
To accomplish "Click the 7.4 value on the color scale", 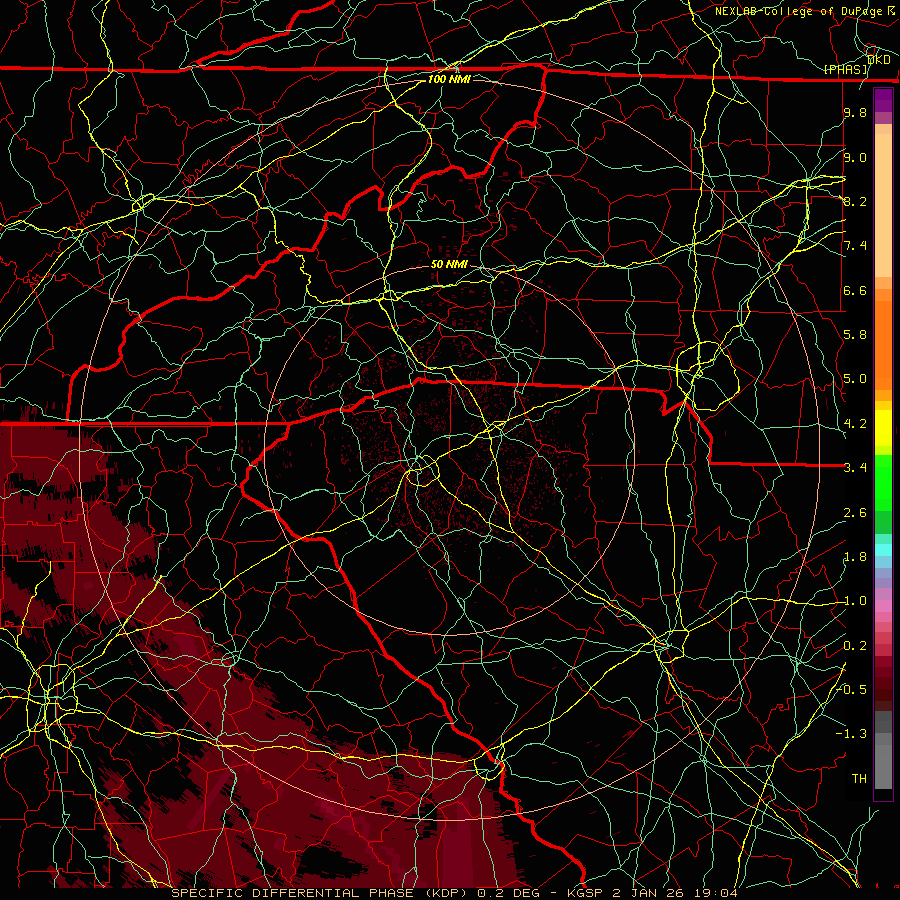I will 855,246.
